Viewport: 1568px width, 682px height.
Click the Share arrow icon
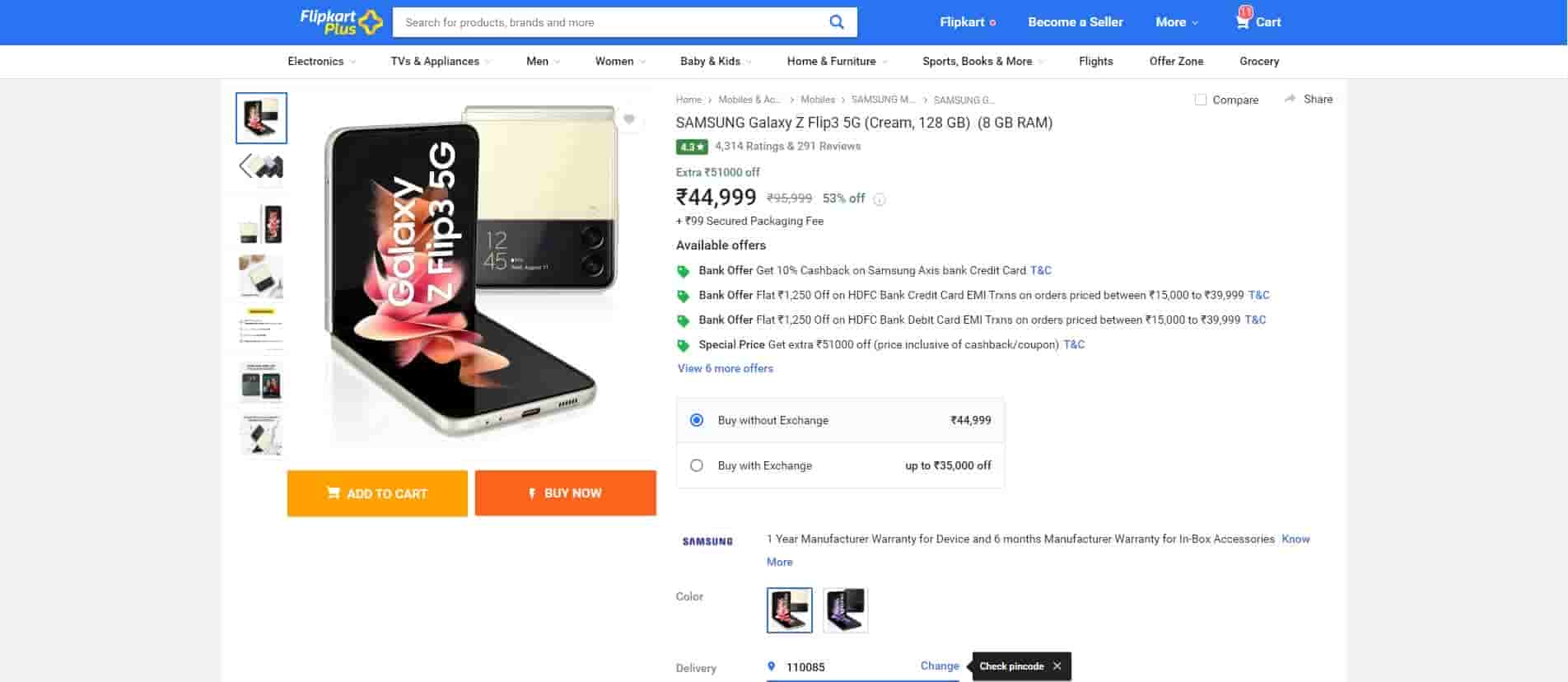pos(1290,99)
